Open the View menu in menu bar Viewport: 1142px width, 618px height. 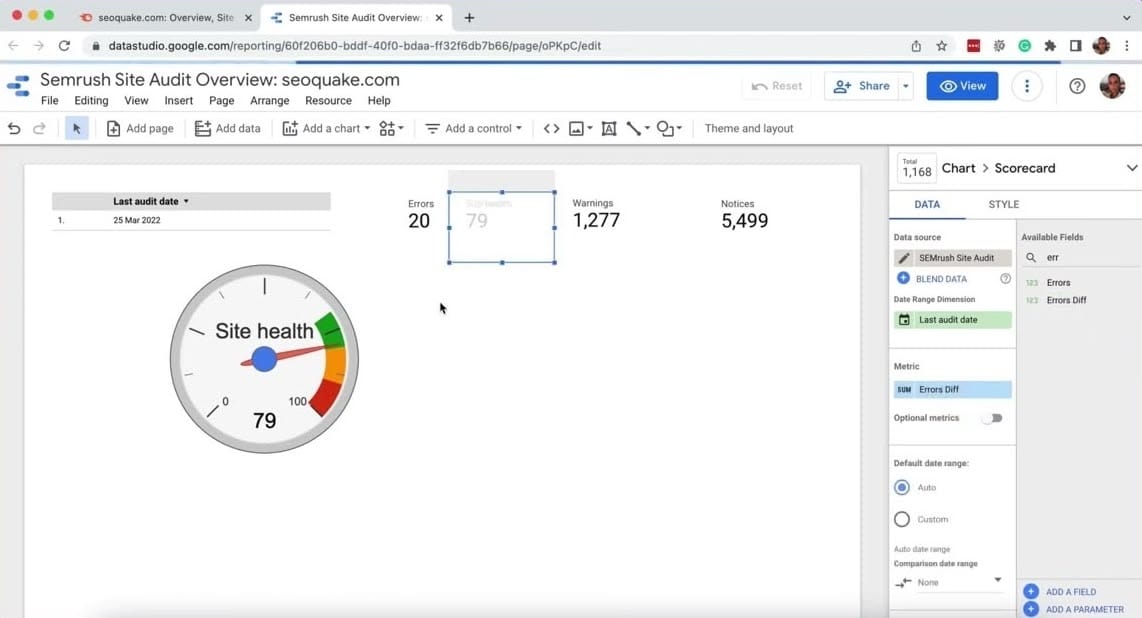(136, 100)
